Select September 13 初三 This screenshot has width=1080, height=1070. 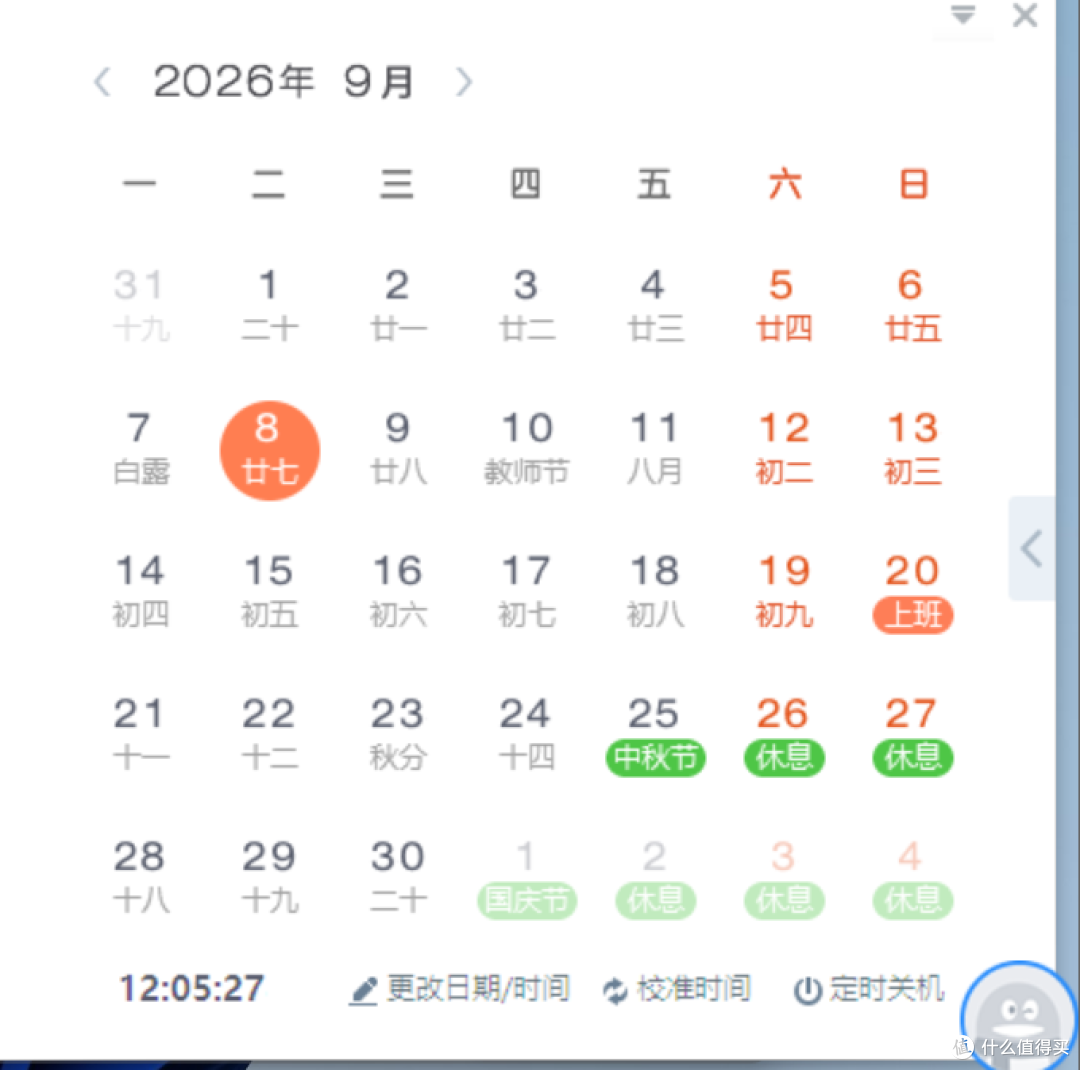click(x=913, y=448)
